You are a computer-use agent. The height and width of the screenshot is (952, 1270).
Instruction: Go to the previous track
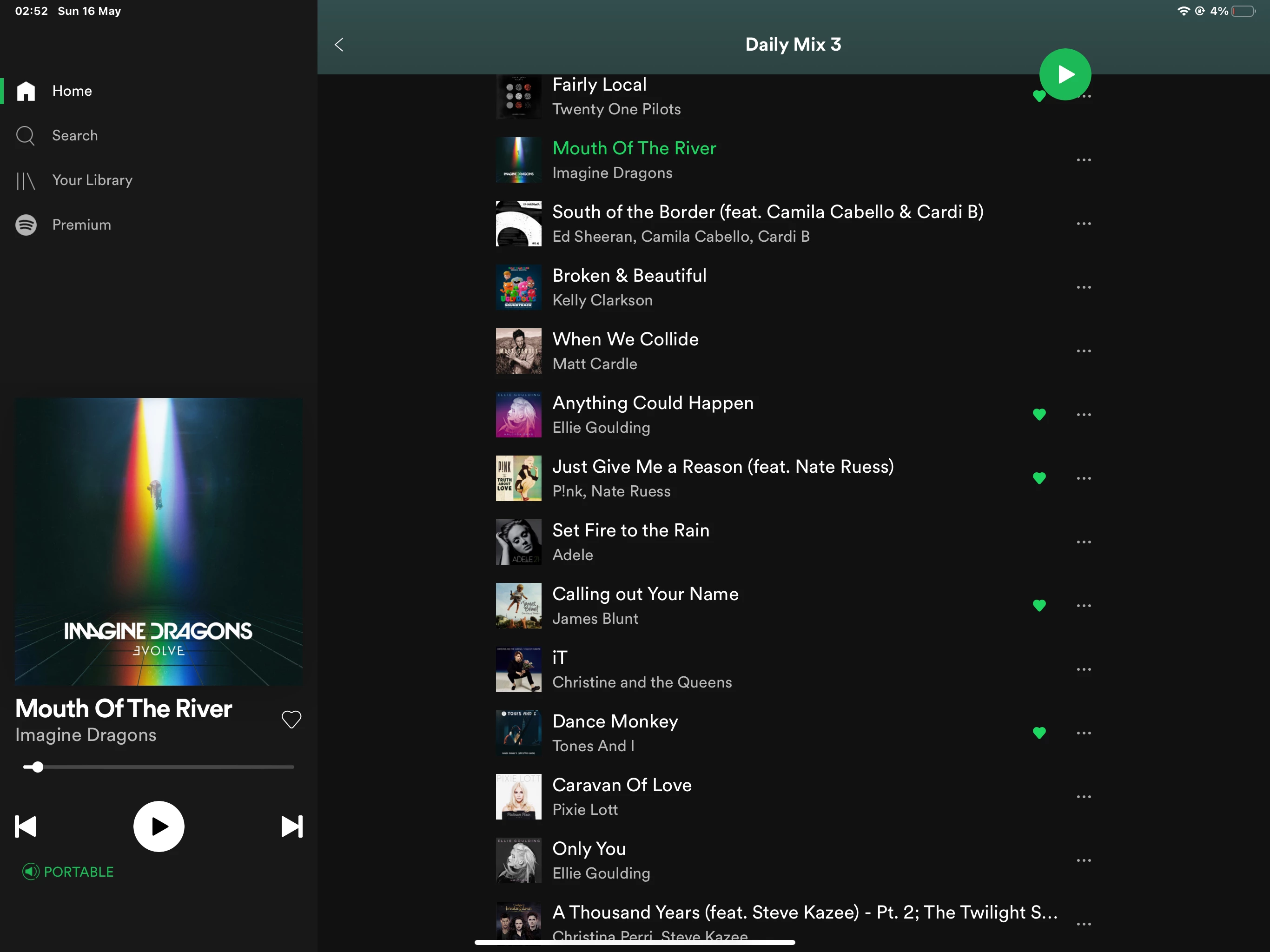click(x=26, y=826)
